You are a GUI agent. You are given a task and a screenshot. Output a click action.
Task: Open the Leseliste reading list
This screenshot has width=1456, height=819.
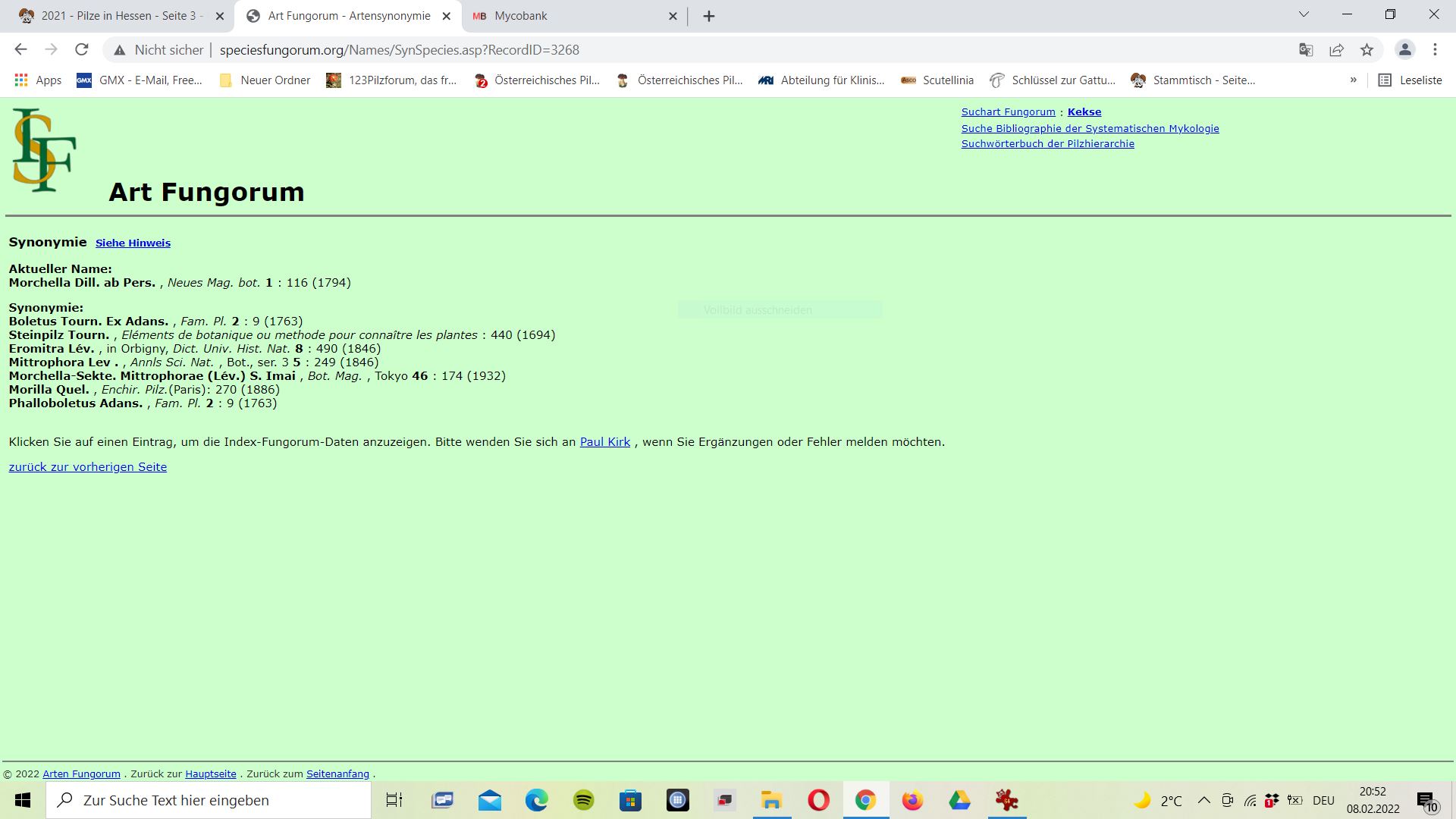point(1410,80)
